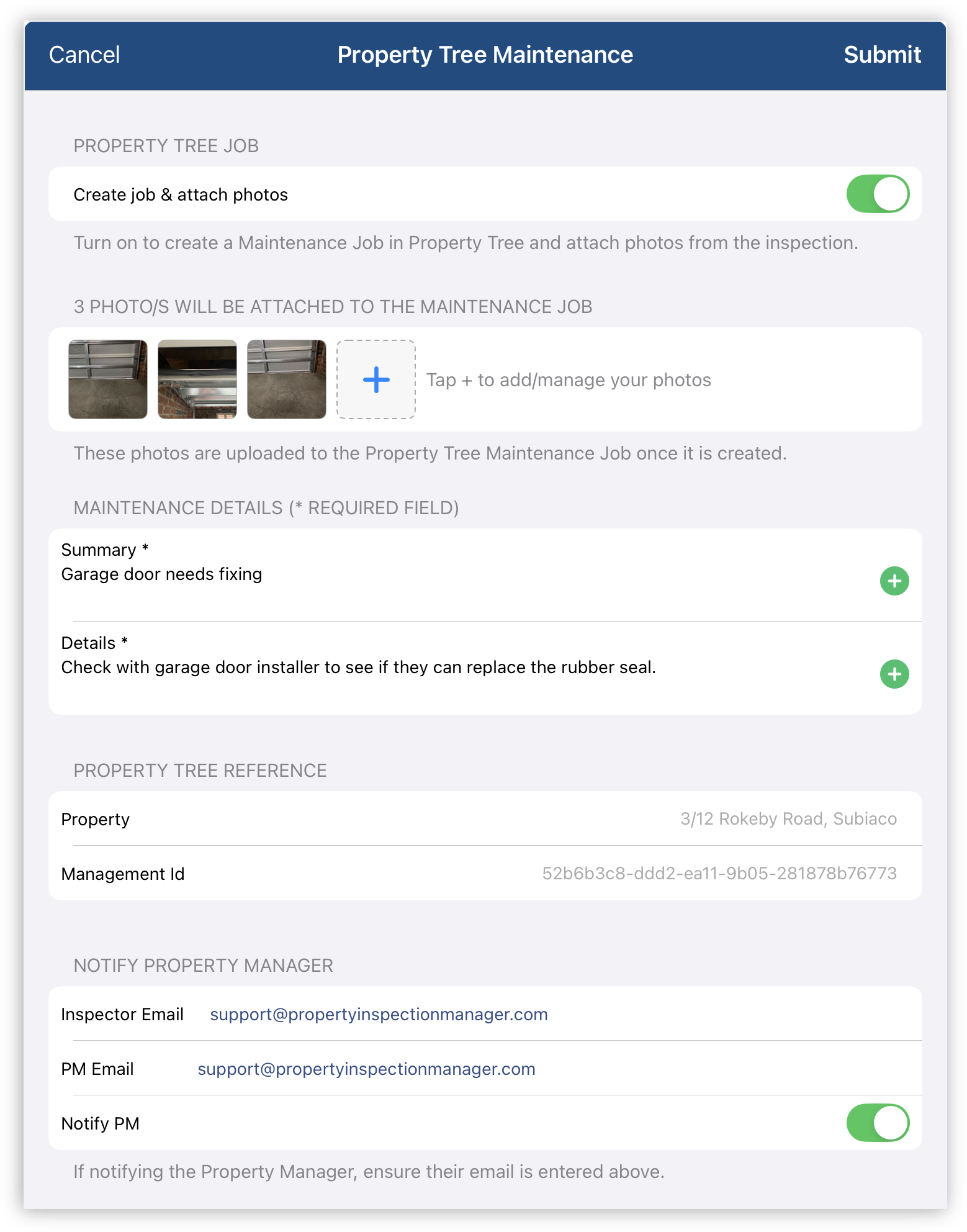Click the Notify PM label
967x1232 pixels.
pyautogui.click(x=101, y=1124)
